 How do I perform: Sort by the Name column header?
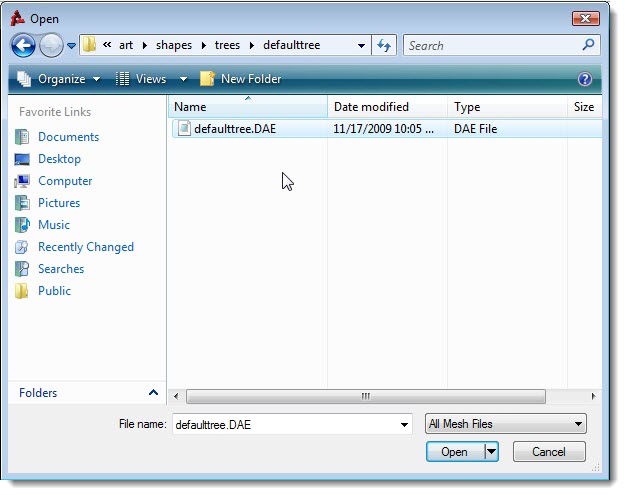point(248,107)
